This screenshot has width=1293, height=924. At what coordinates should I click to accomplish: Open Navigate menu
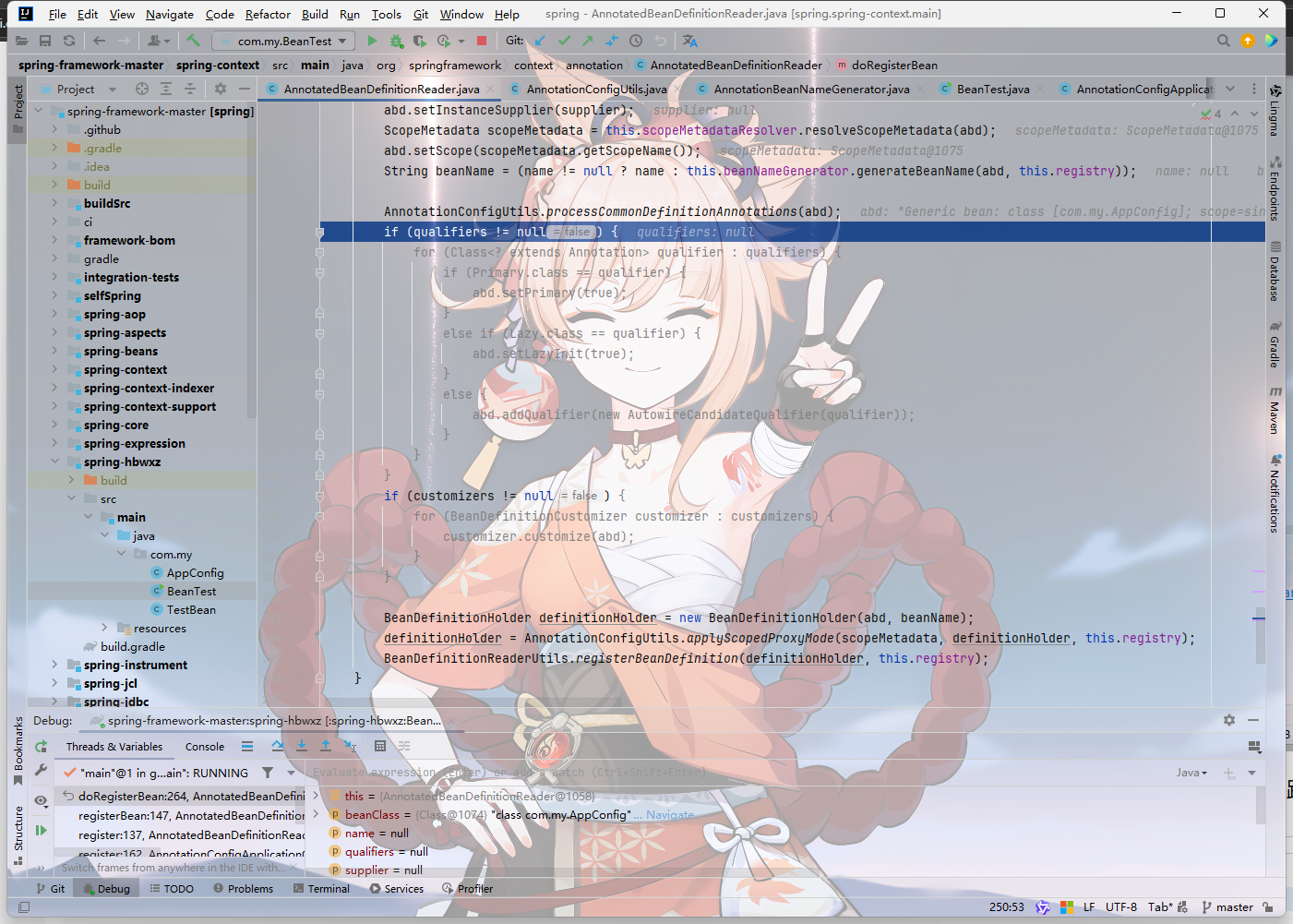pos(170,14)
